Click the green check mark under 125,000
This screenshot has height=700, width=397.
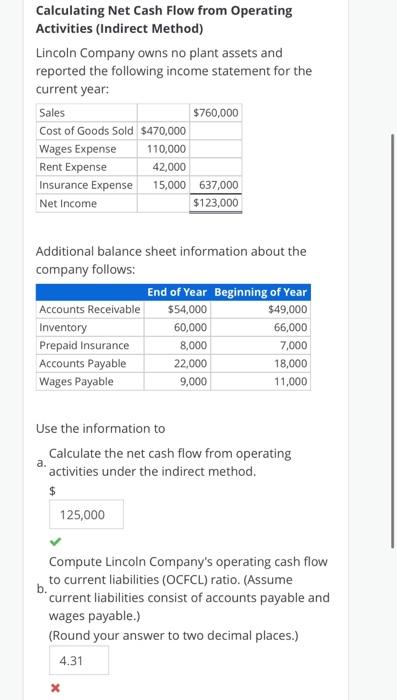coord(55,542)
